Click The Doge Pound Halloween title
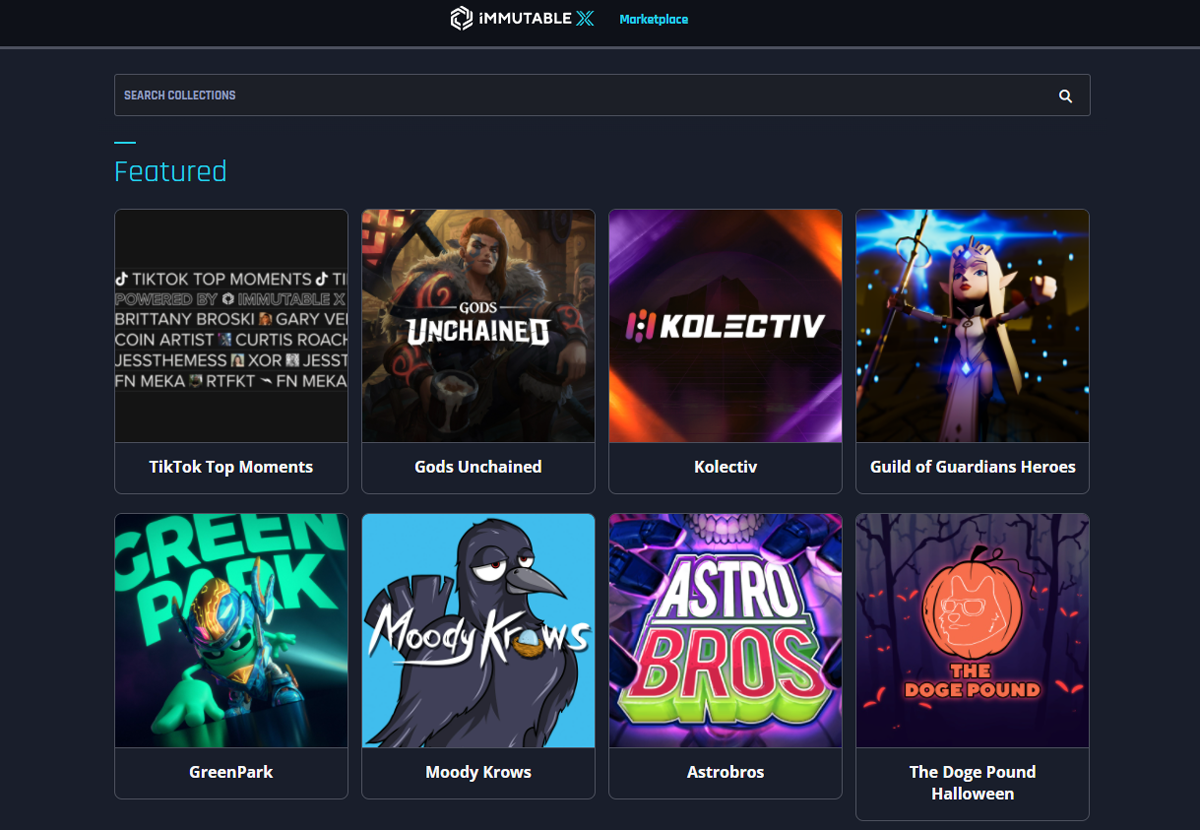Viewport: 1200px width, 830px height. 972,783
